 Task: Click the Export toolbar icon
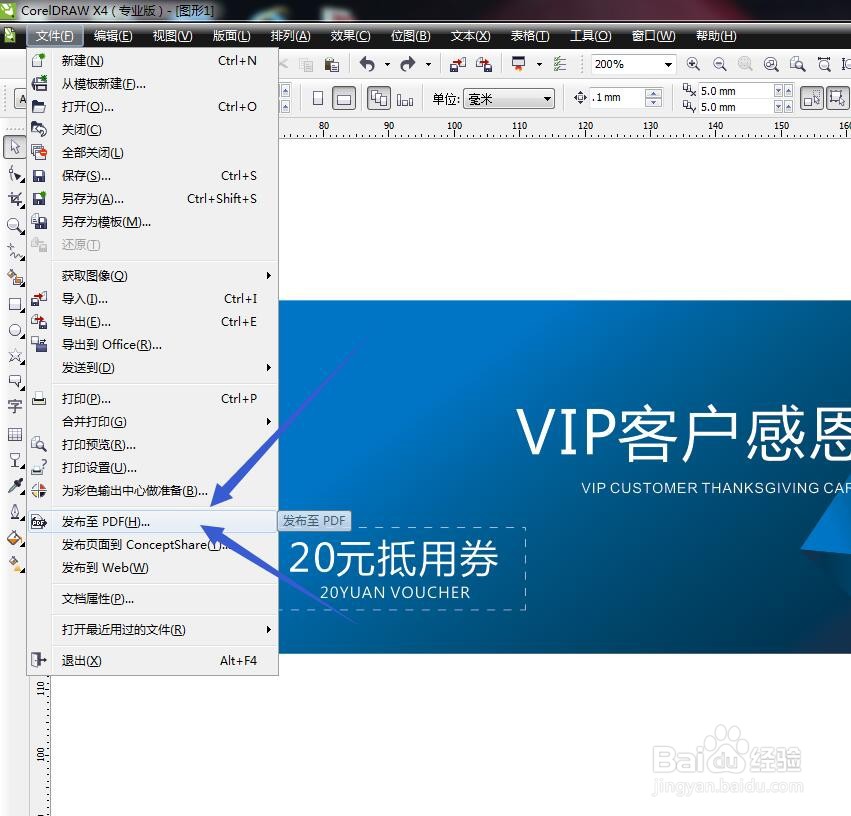(484, 65)
